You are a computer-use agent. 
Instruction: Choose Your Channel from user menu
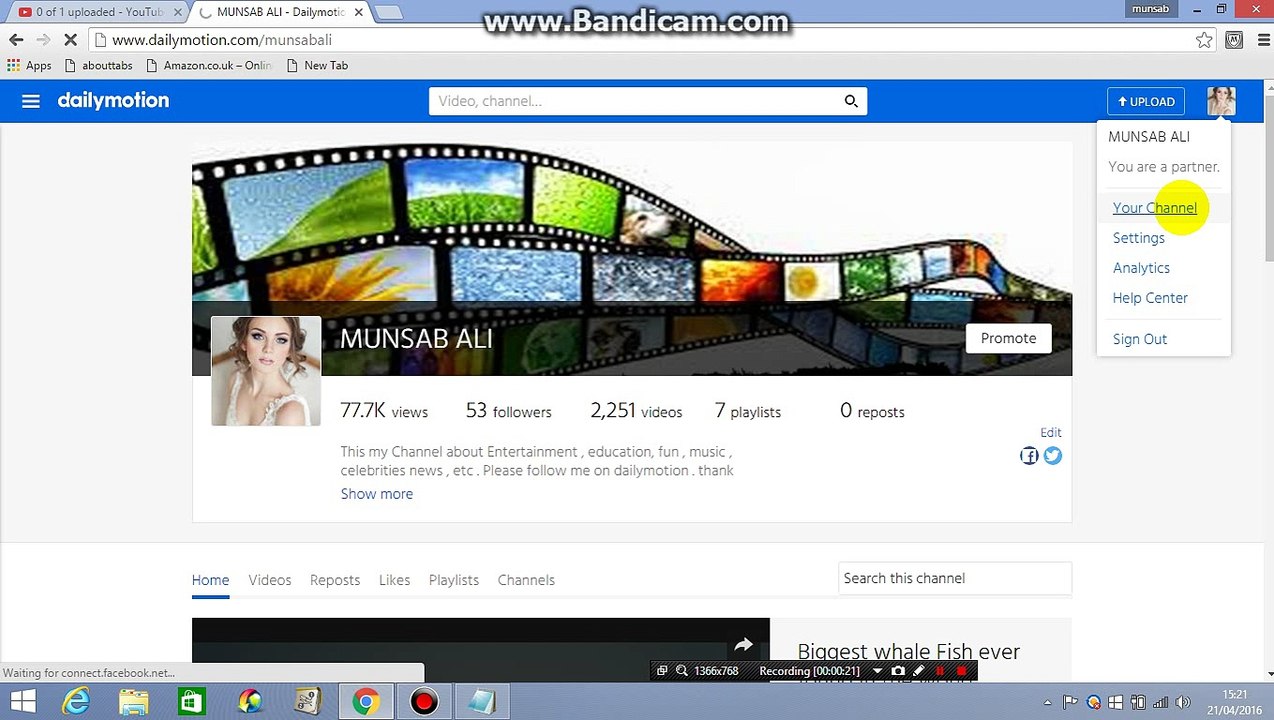[x=1154, y=208]
